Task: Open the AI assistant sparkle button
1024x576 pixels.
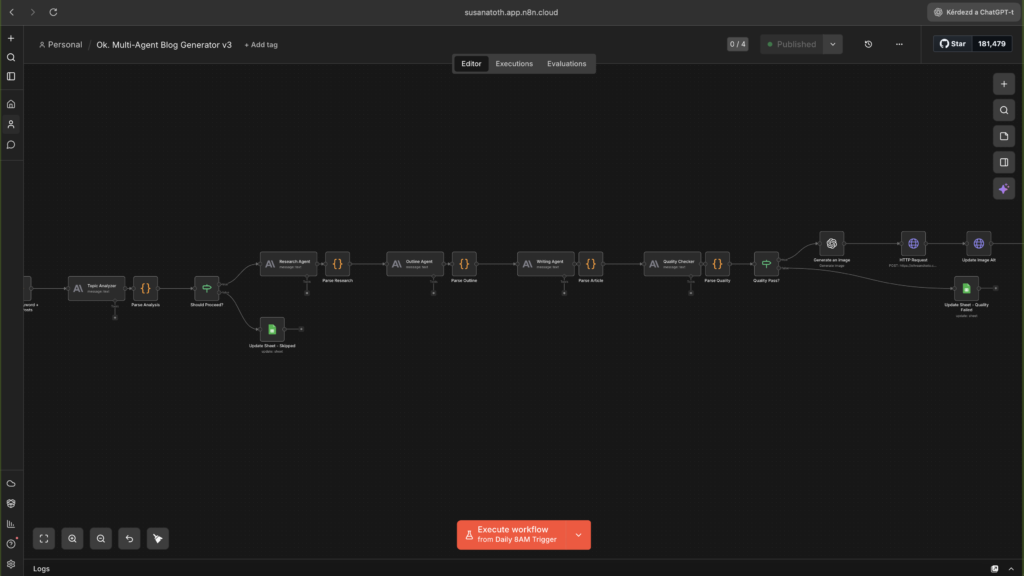Action: (1004, 188)
